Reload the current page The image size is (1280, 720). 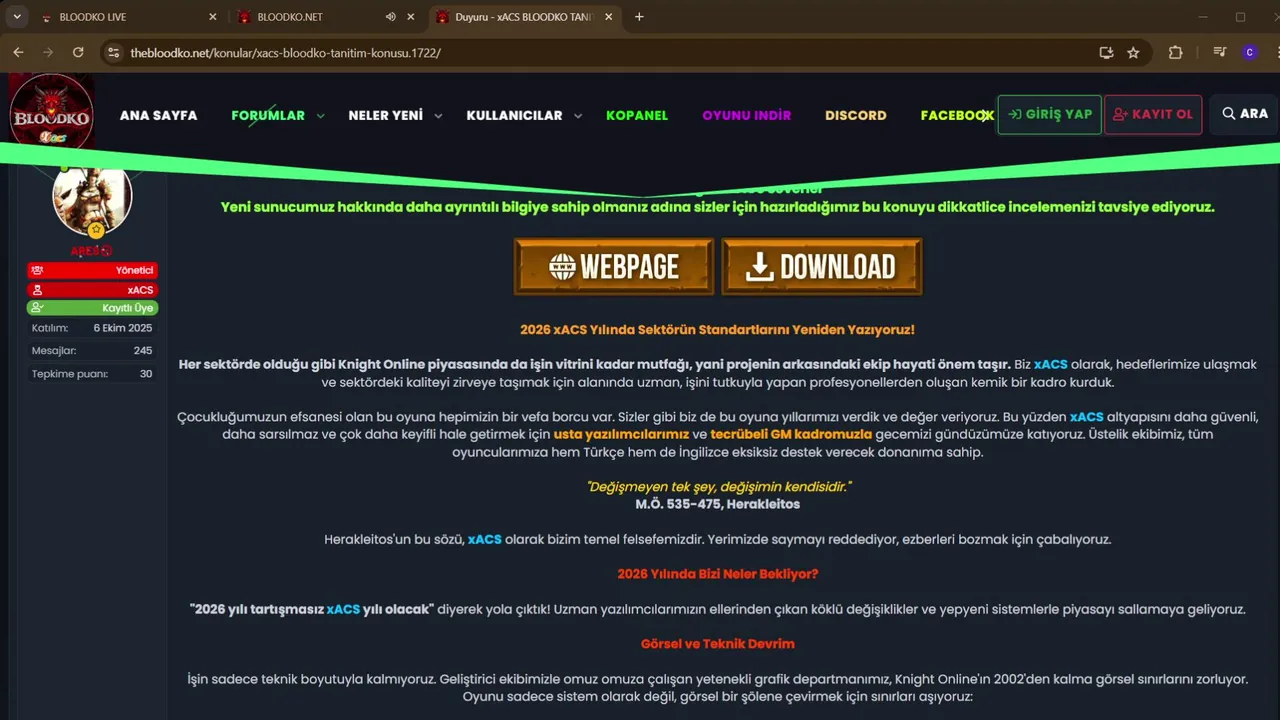click(78, 52)
